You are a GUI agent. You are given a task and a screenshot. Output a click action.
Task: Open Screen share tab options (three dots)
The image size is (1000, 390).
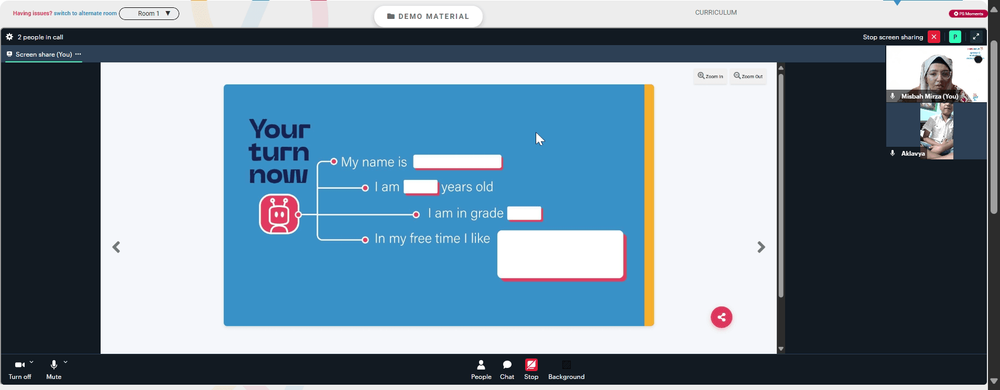[x=78, y=54]
